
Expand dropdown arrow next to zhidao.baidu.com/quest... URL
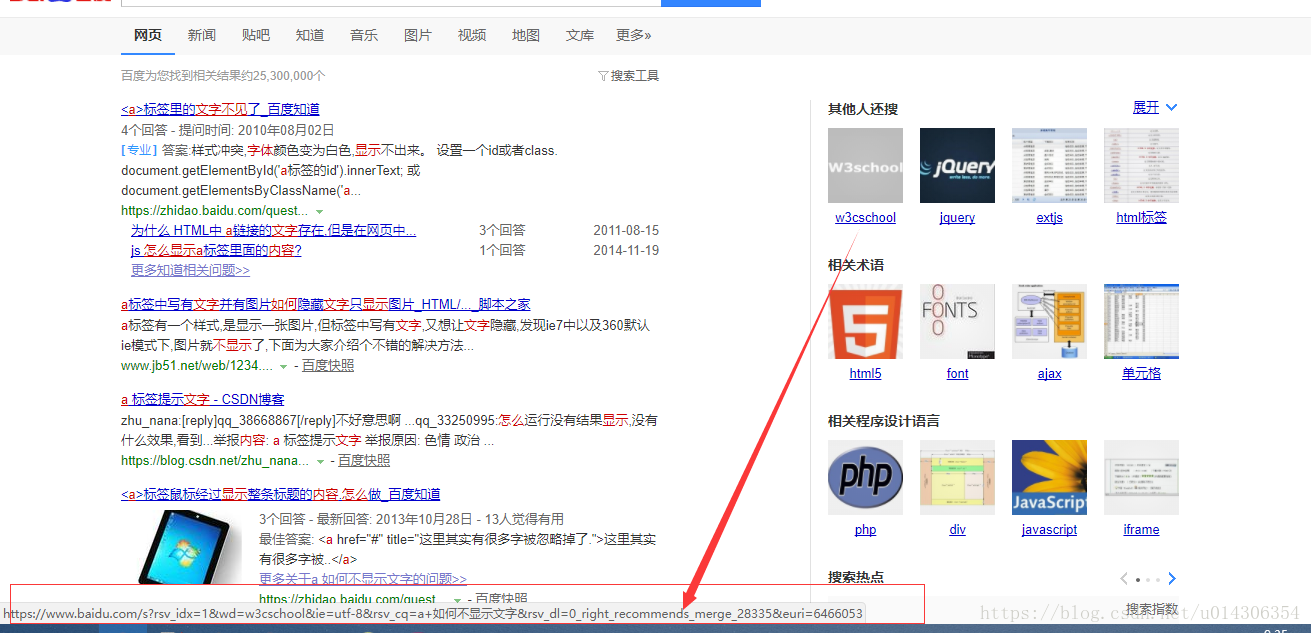point(320,212)
